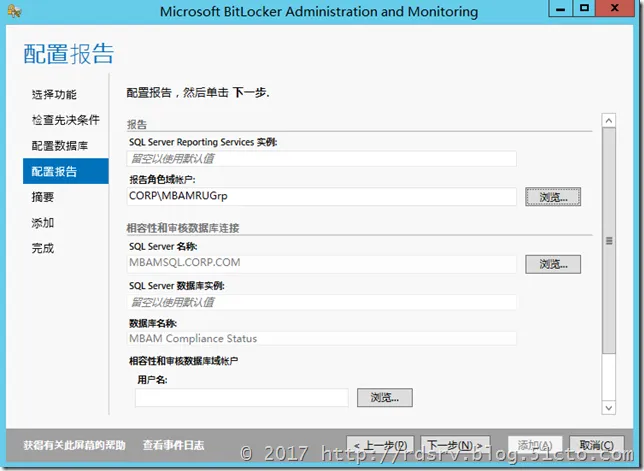Select the 添加 step in sidebar

coord(43,223)
